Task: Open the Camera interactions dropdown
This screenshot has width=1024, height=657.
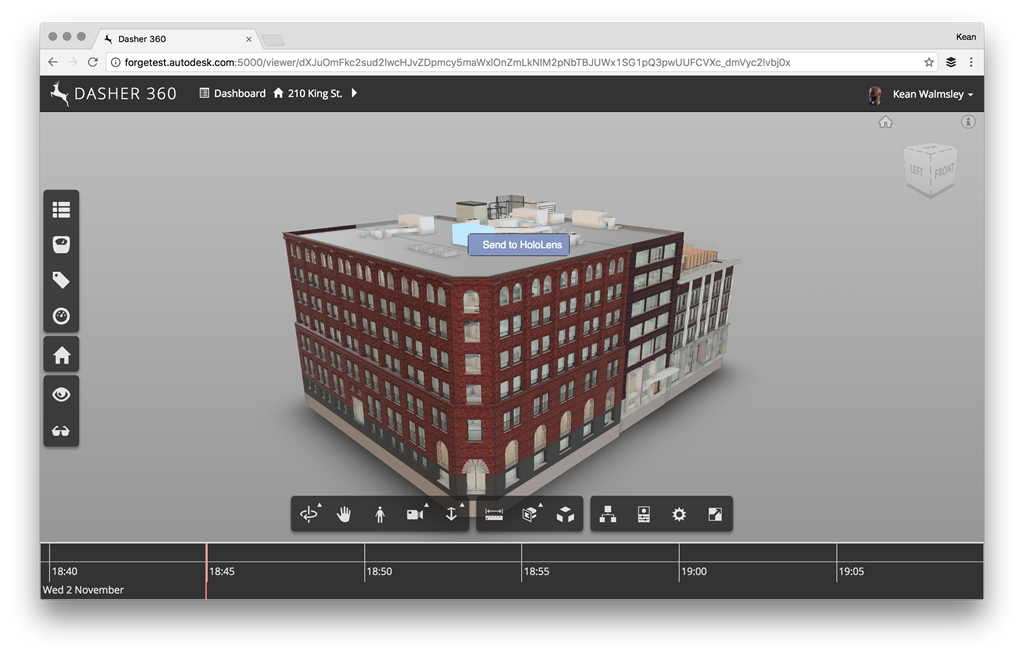Action: [415, 514]
